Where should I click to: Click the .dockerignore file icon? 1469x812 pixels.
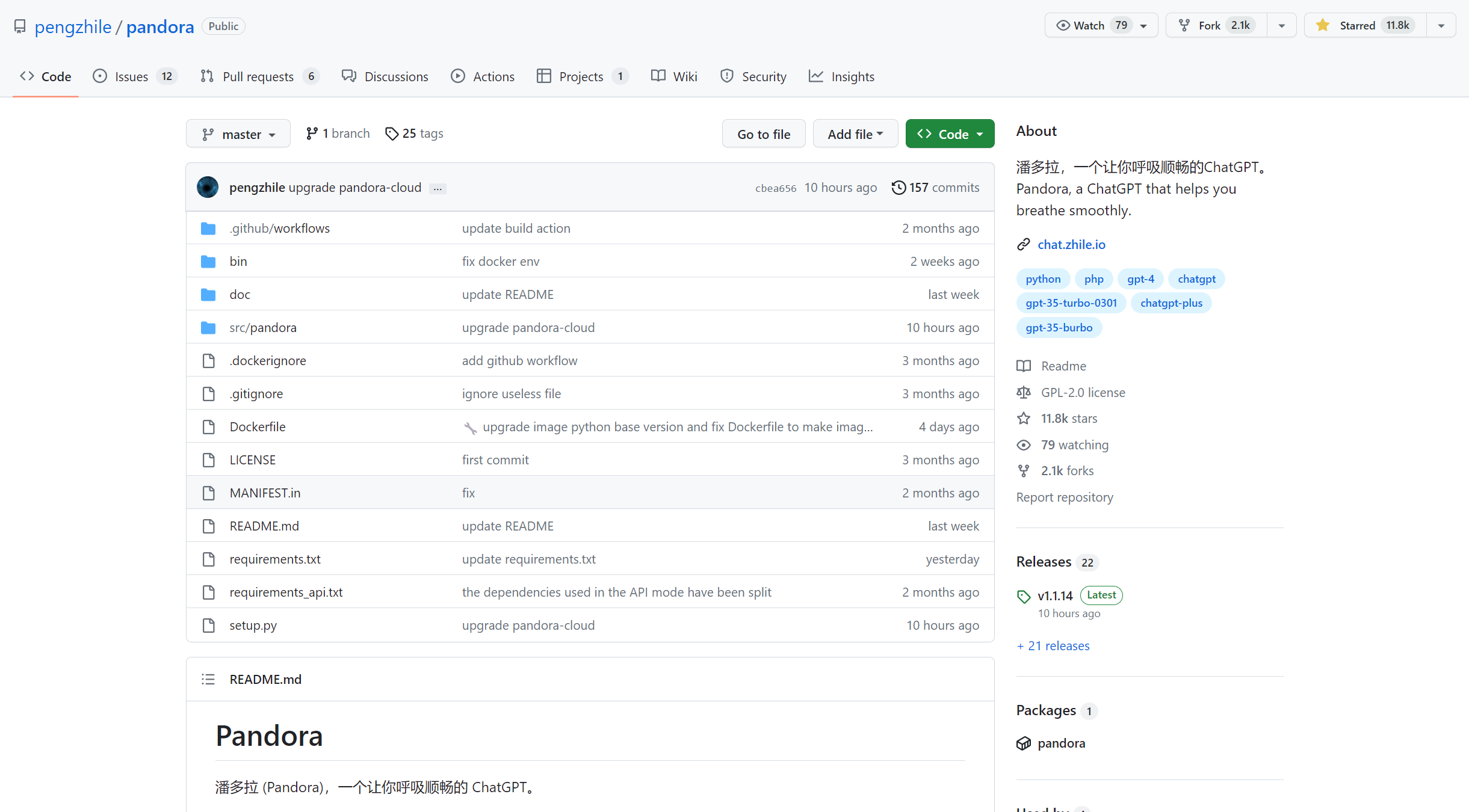point(209,361)
